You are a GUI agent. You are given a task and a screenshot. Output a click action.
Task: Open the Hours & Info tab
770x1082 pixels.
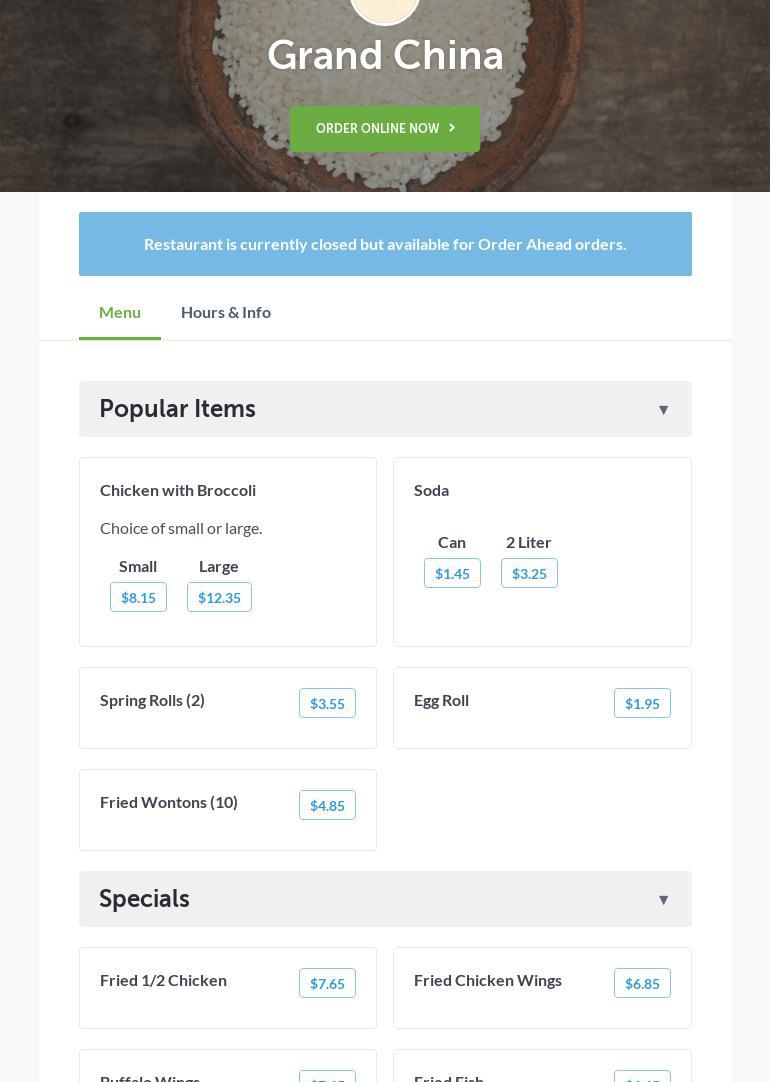[x=226, y=312]
